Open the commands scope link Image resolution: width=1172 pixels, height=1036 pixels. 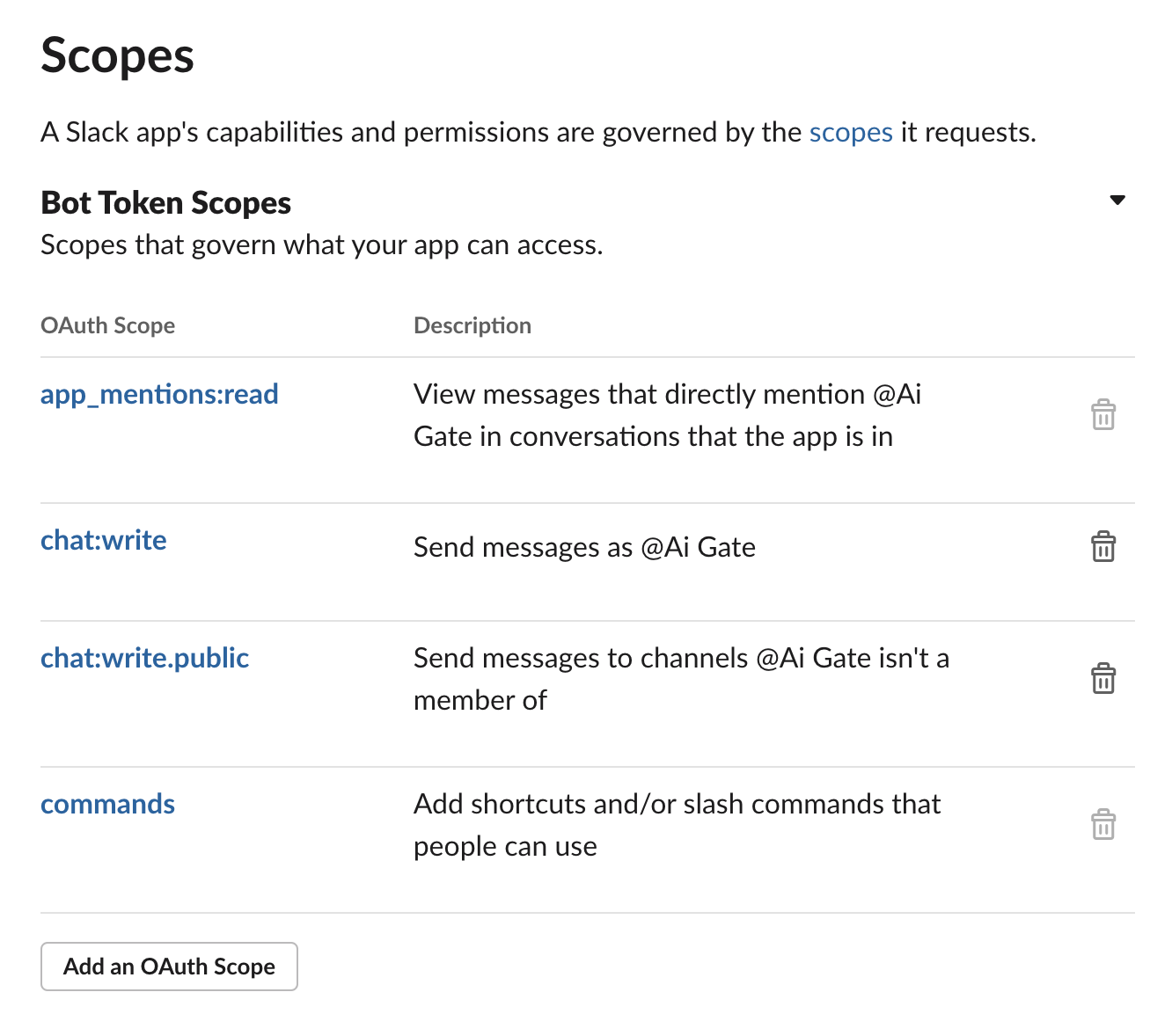click(x=107, y=804)
